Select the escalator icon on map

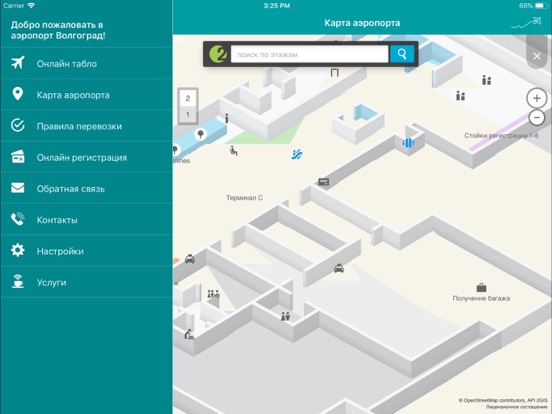[x=297, y=154]
